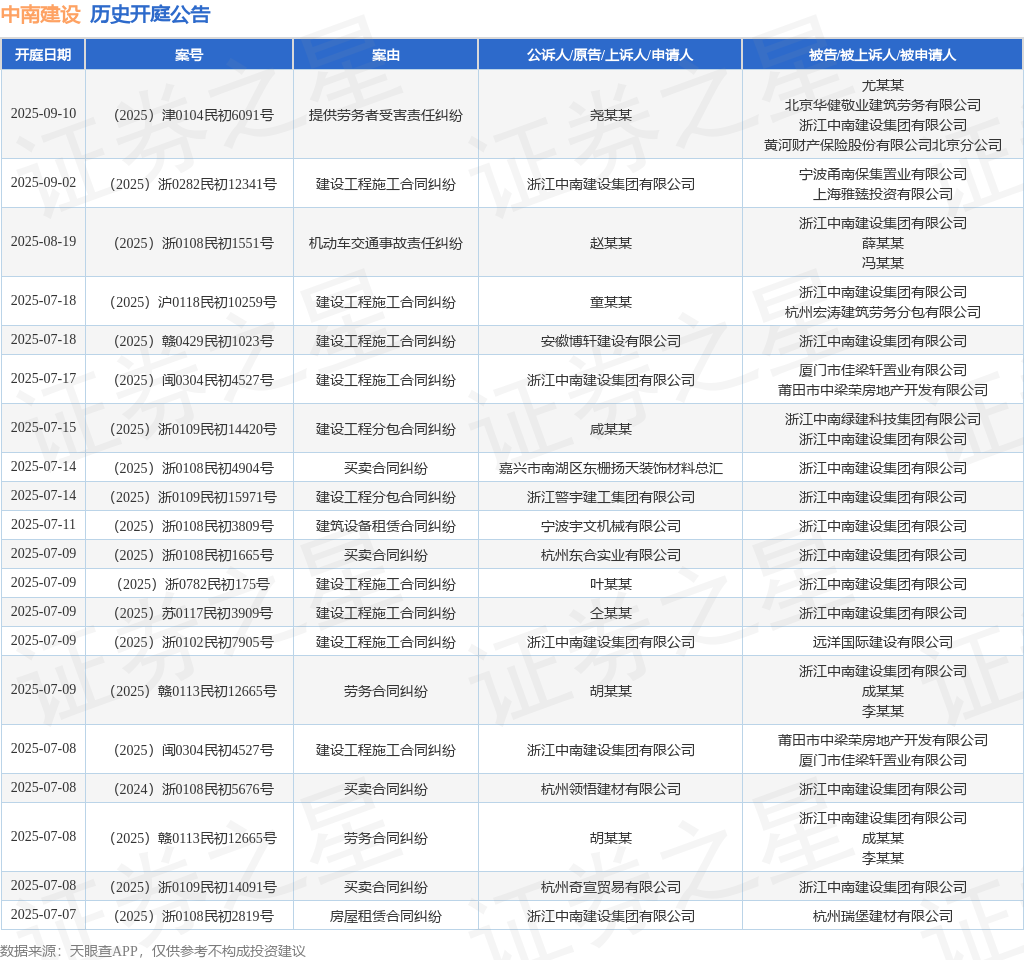Image resolution: width=1024 pixels, height=960 pixels.
Task: Click the 中南建设 title text
Action: 40,14
